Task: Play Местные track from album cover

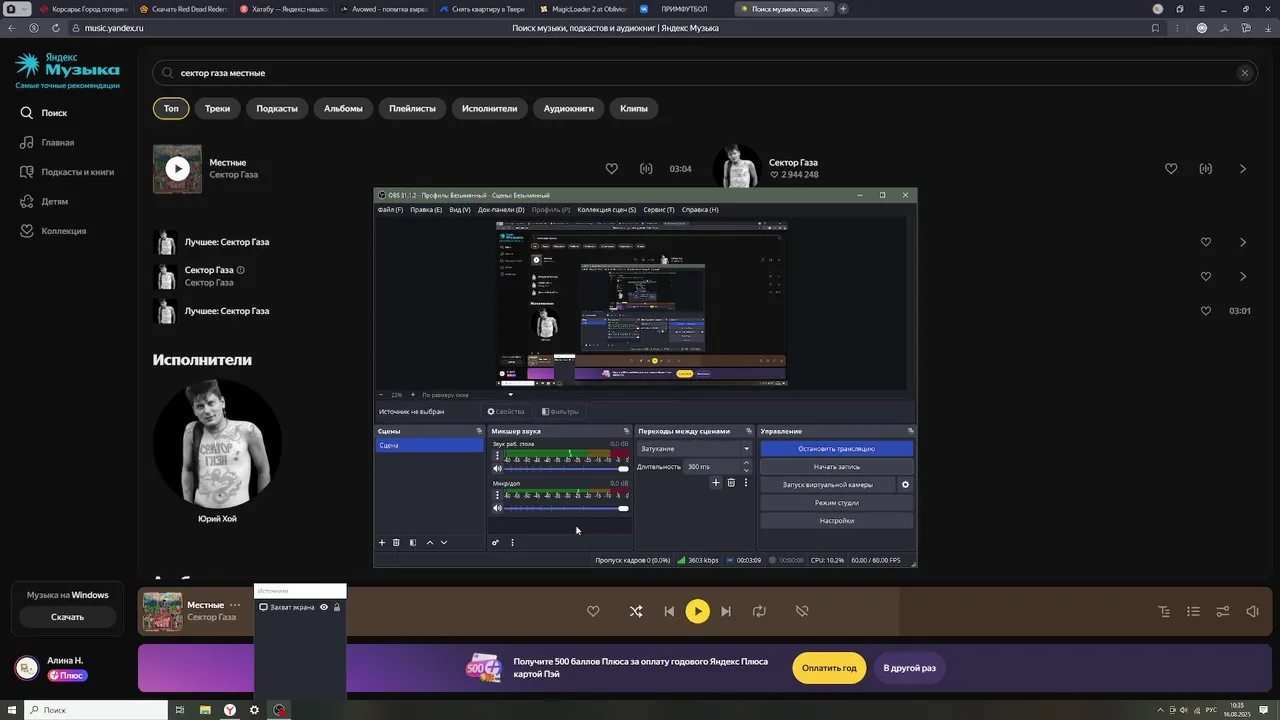Action: [x=177, y=169]
